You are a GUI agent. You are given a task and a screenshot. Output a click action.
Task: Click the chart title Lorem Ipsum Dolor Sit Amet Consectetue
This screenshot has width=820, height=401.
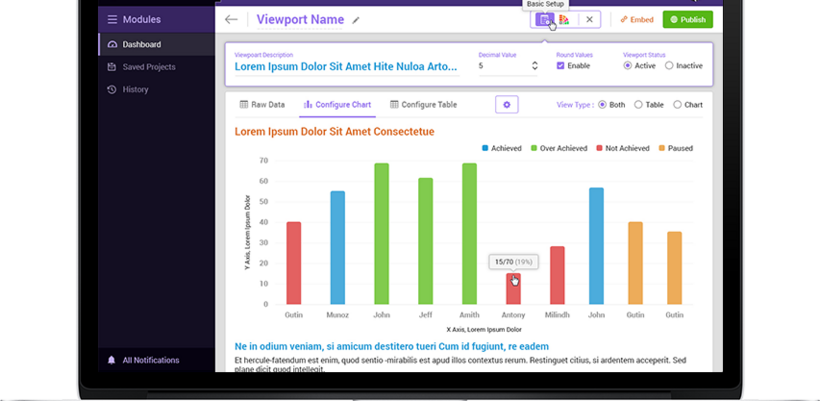[334, 132]
